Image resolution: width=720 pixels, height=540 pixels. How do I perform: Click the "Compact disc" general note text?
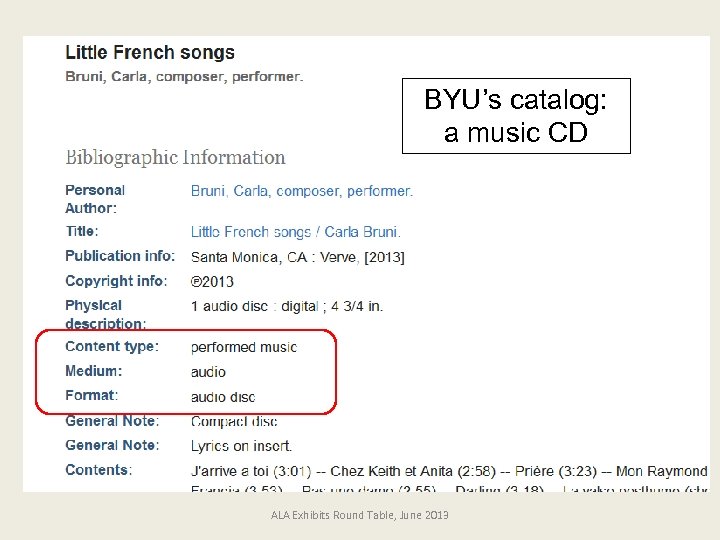click(x=234, y=421)
